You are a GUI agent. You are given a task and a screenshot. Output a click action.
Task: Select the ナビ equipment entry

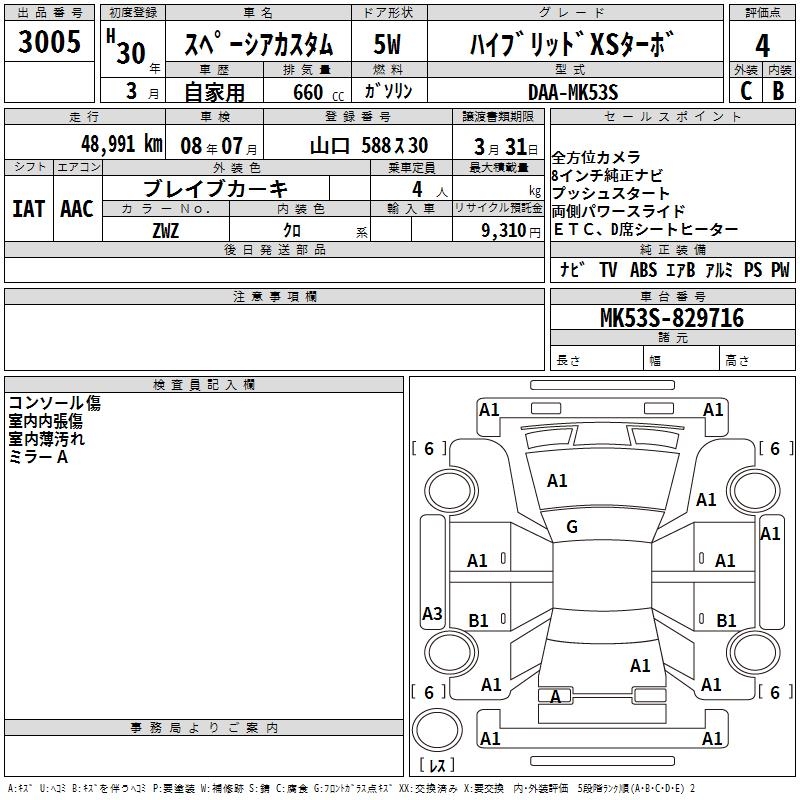pos(572,269)
